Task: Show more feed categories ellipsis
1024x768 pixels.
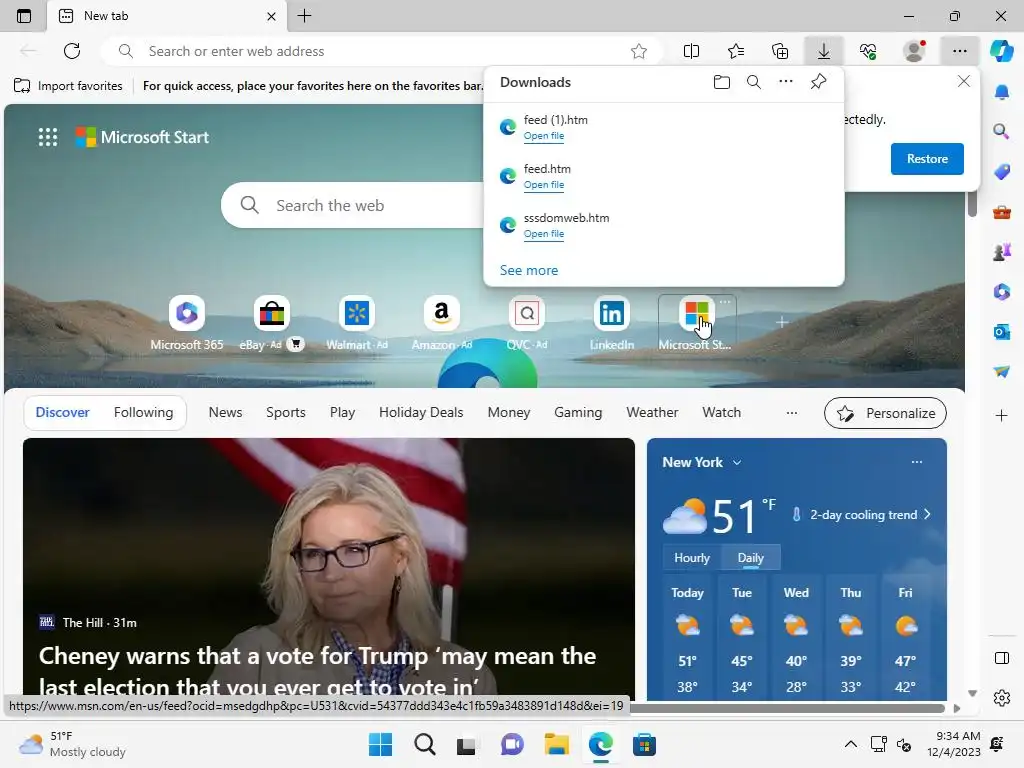Action: click(x=792, y=413)
